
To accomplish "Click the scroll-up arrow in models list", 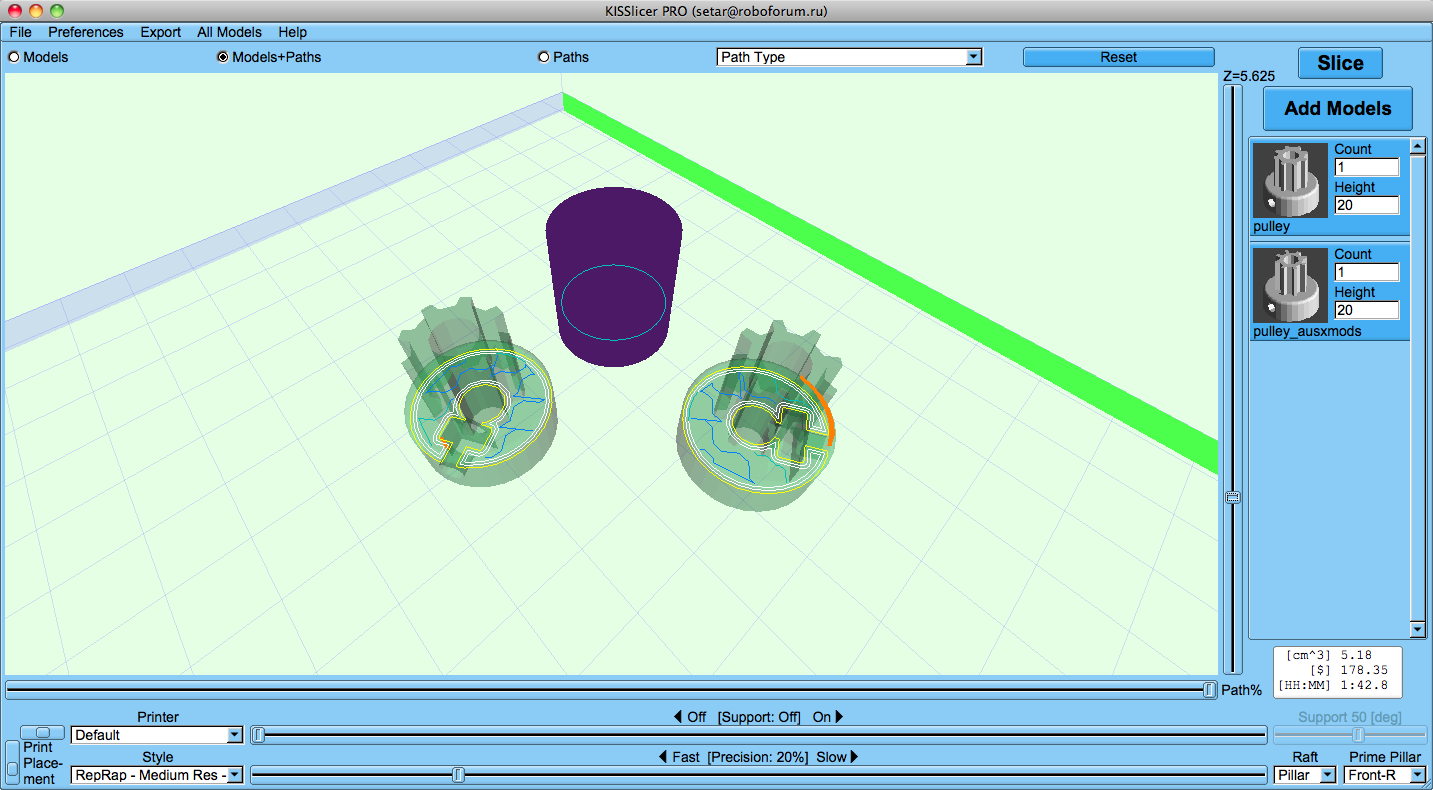I will [x=1417, y=147].
